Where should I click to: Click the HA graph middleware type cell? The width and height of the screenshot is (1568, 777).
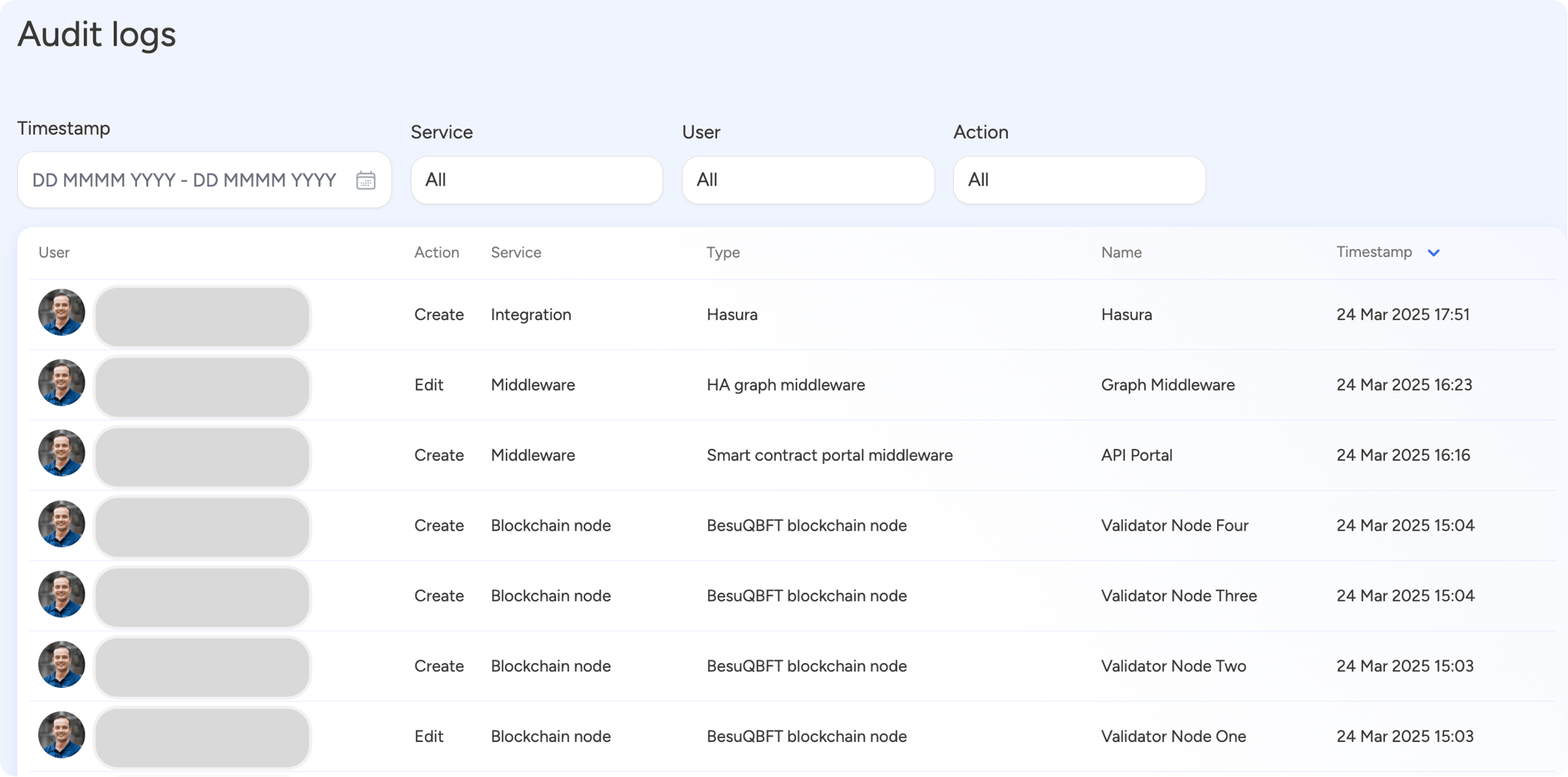click(x=785, y=385)
